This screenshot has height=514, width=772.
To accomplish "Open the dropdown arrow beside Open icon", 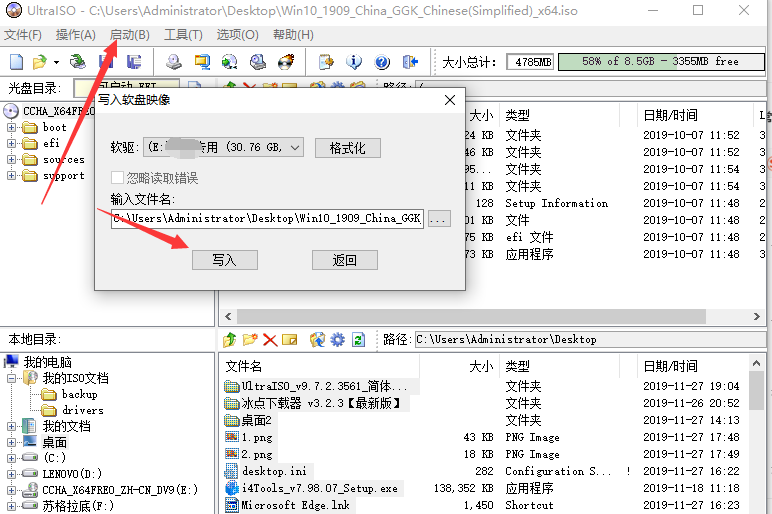I will [x=56, y=62].
